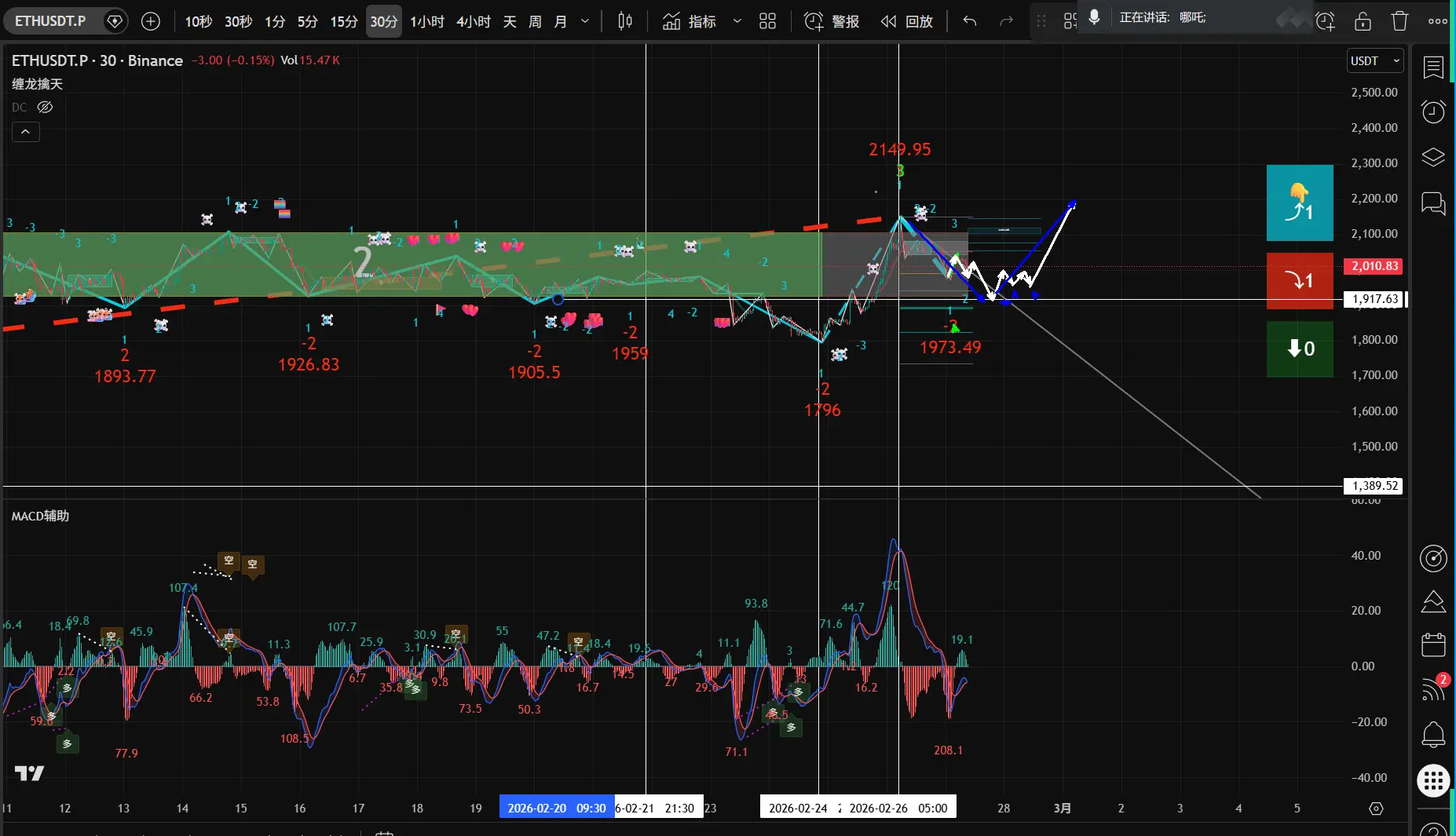Switch chart to 1小时 interval
The width and height of the screenshot is (1456, 836).
point(426,21)
